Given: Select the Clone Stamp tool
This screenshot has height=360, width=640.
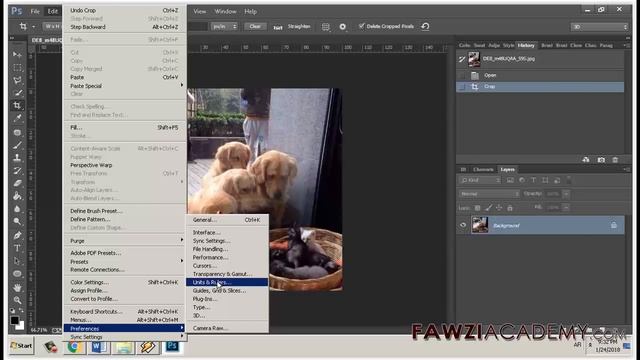Looking at the screenshot, I should click(x=17, y=158).
